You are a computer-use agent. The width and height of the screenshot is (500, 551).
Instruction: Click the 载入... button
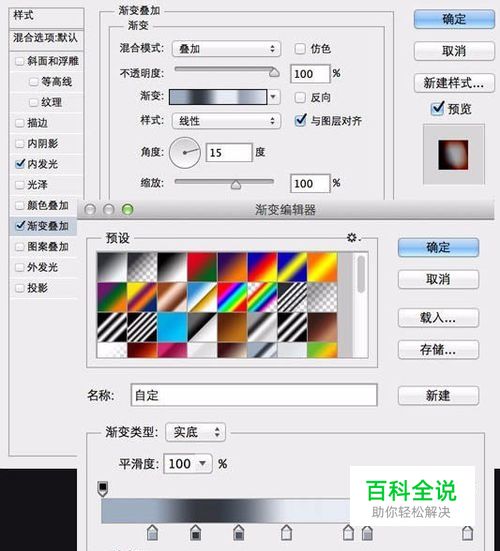coord(438,318)
